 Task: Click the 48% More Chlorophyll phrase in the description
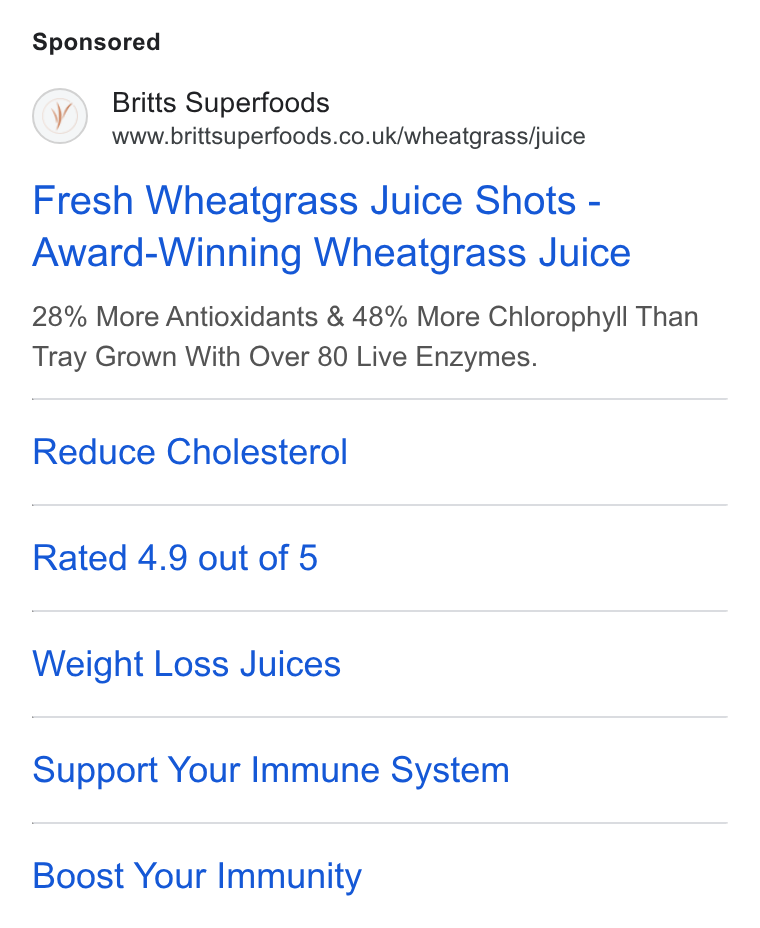[490, 317]
